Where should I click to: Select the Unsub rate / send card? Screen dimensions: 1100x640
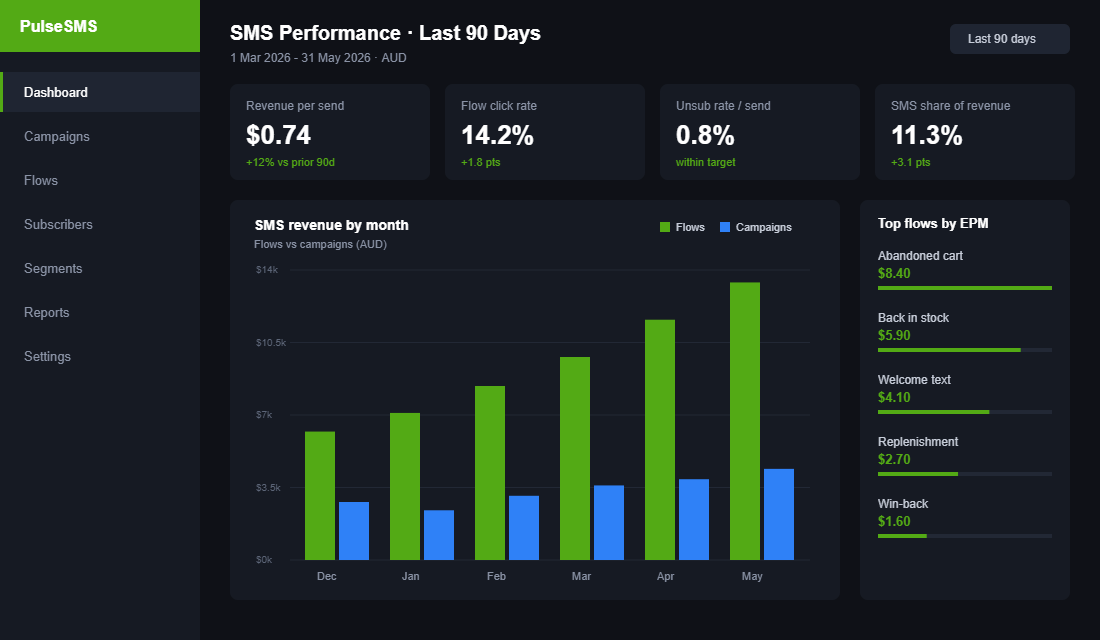tap(760, 132)
